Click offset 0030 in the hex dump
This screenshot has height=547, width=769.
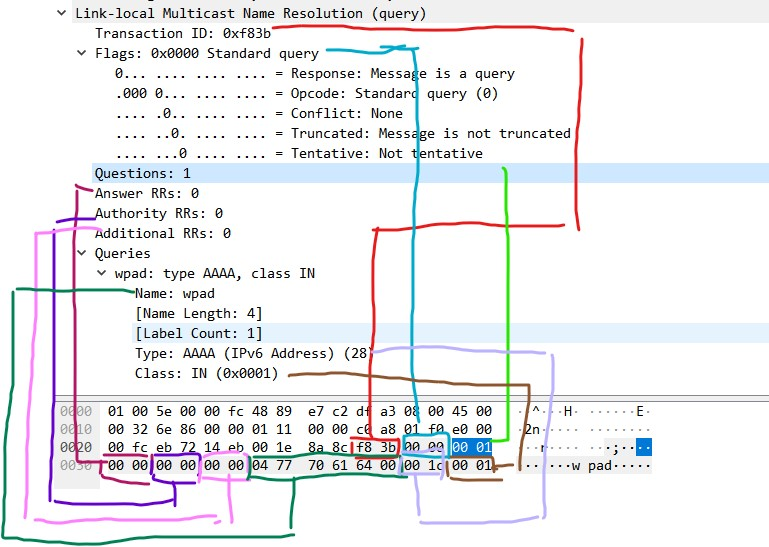tap(76, 466)
